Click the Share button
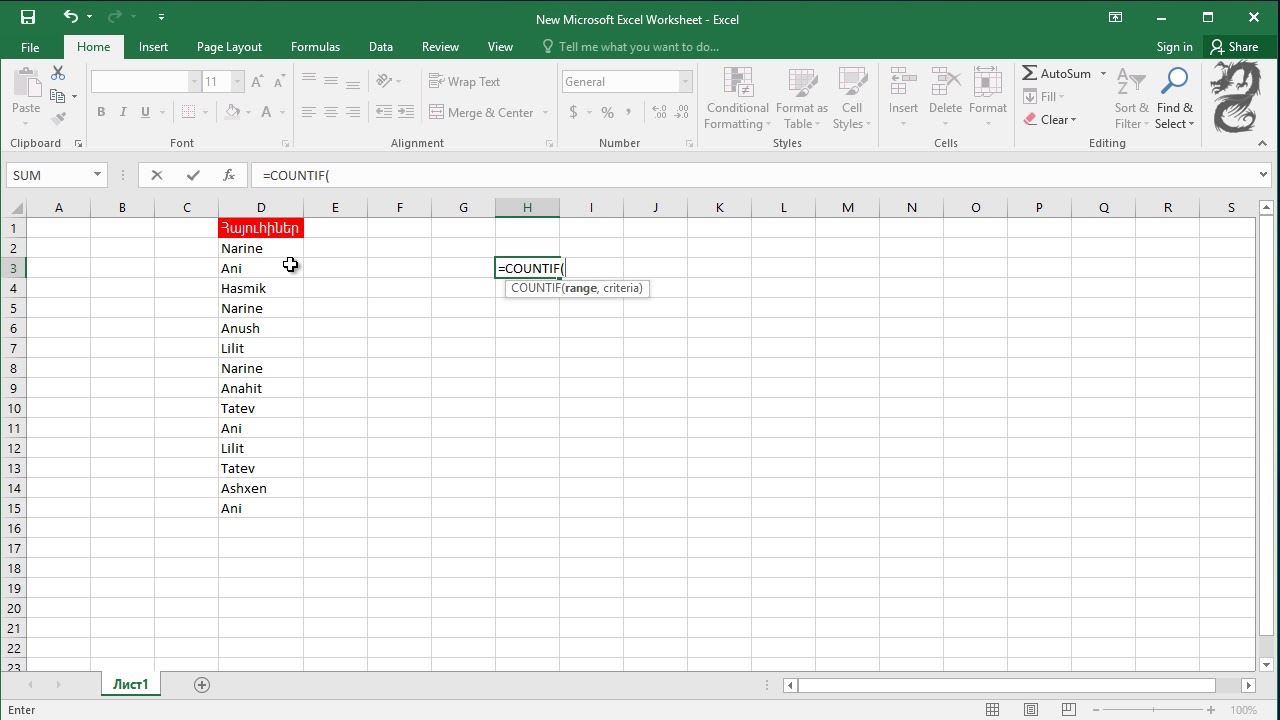The image size is (1280, 720). click(1234, 47)
